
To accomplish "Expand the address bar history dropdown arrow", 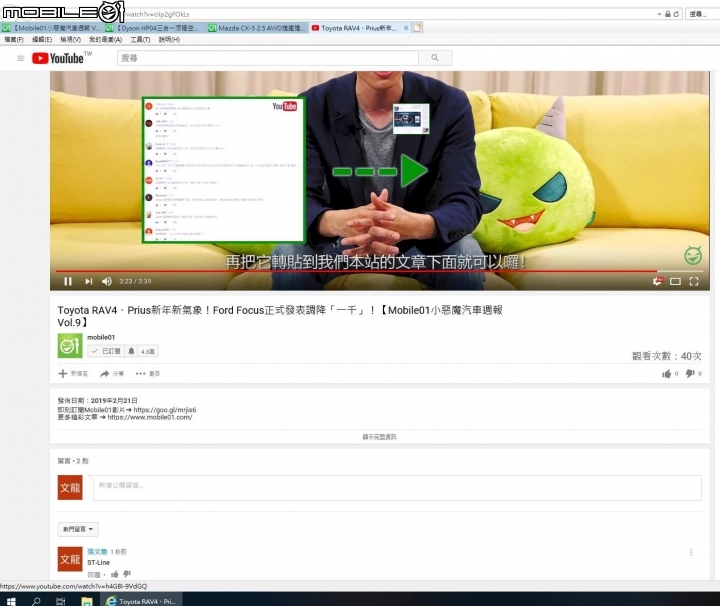I will [659, 14].
